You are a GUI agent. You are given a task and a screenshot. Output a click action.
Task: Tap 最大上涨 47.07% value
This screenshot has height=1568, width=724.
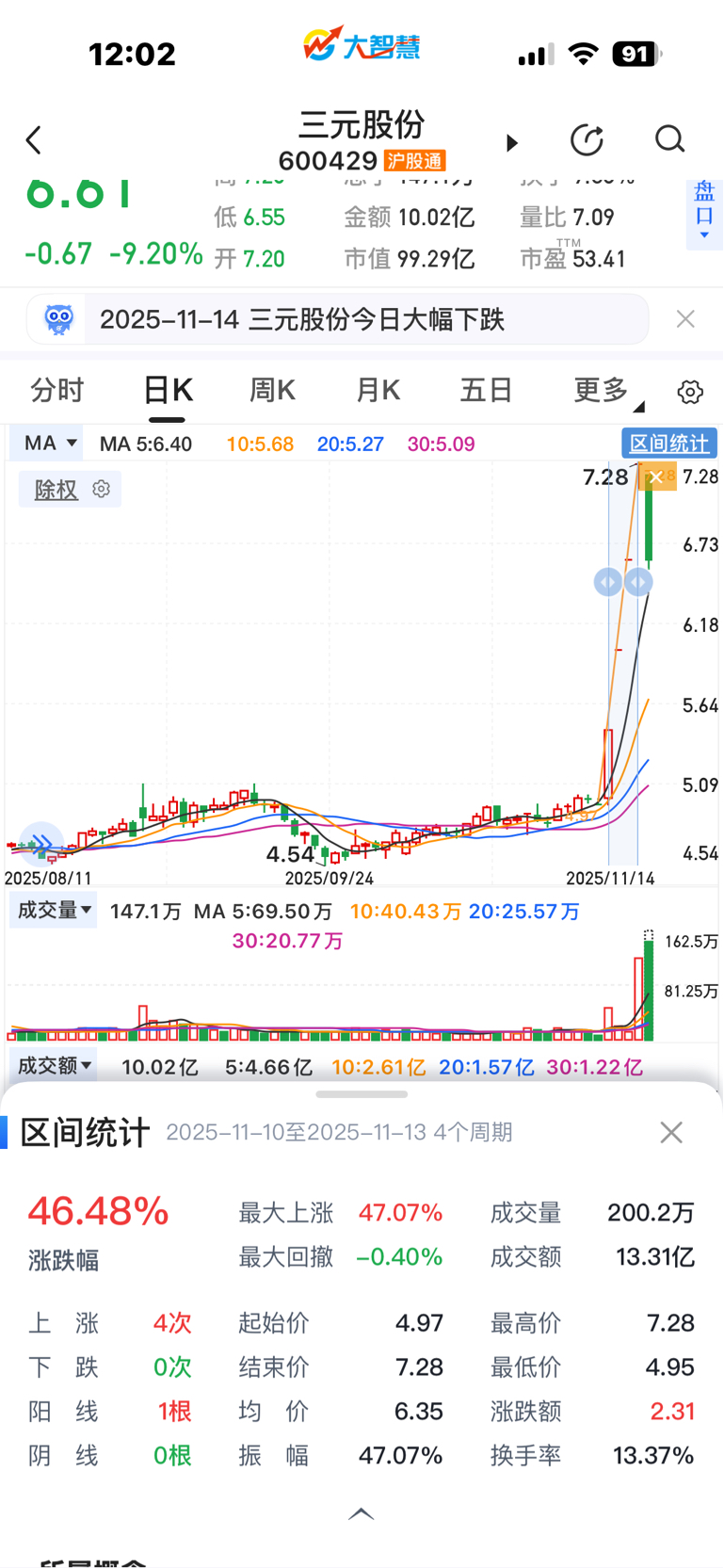[x=400, y=1213]
